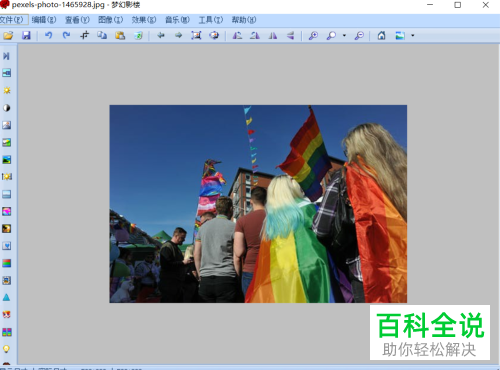
Task: Click the fit-to-window frame icon
Action: pos(196,35)
